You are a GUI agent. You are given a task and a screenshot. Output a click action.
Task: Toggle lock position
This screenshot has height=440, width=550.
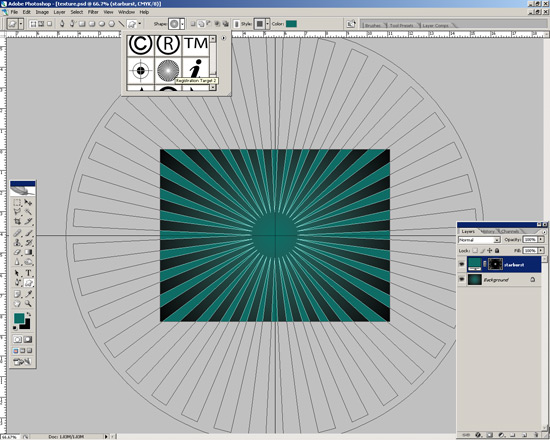[x=490, y=251]
